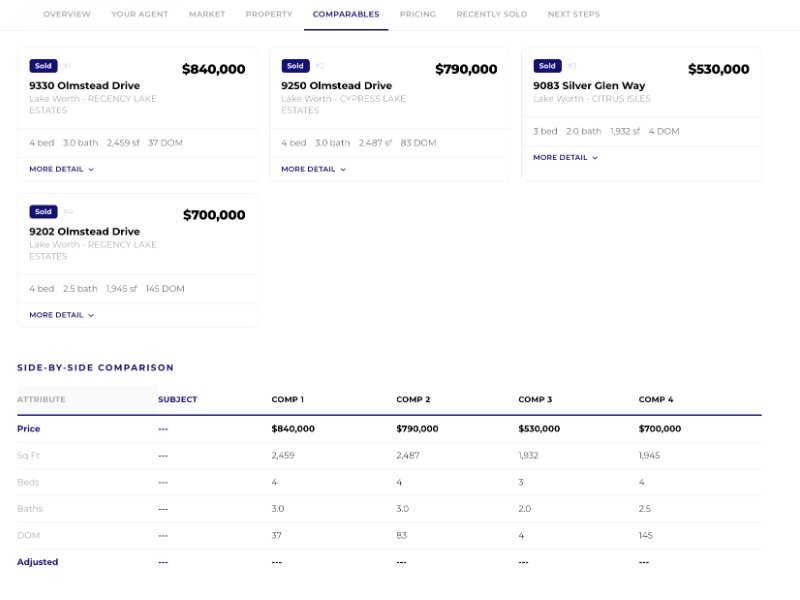This screenshot has height=600, width=800.
Task: Expand More Detail for 9330 Olmstead Drive
Action: (x=61, y=170)
